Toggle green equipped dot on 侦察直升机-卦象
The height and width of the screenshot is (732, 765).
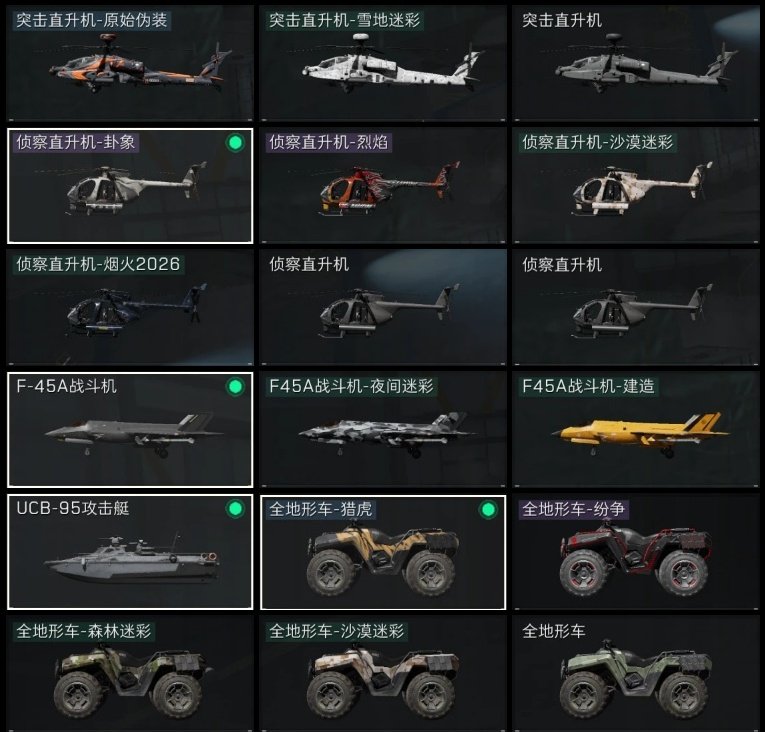tap(235, 142)
